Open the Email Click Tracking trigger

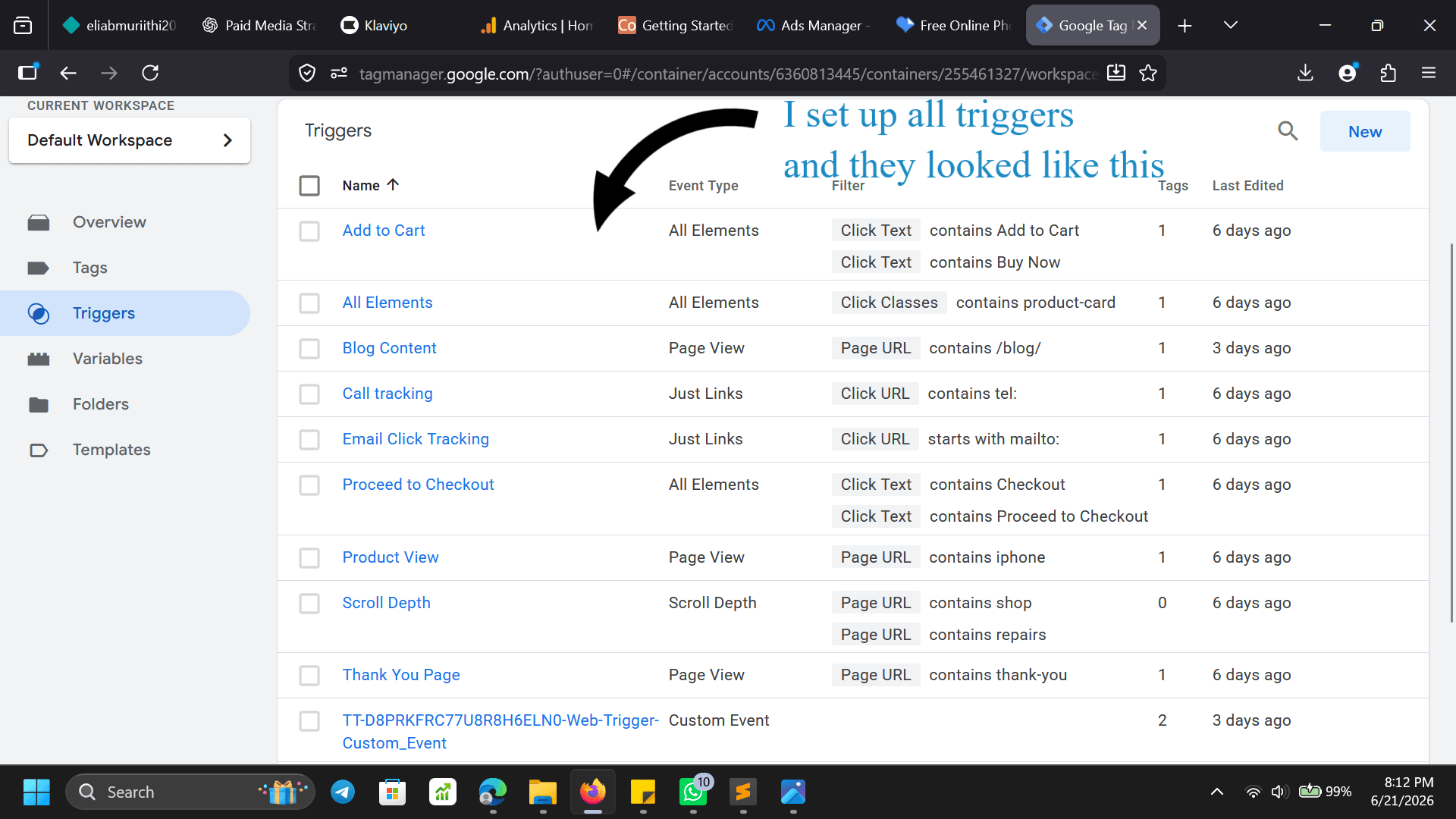(416, 439)
